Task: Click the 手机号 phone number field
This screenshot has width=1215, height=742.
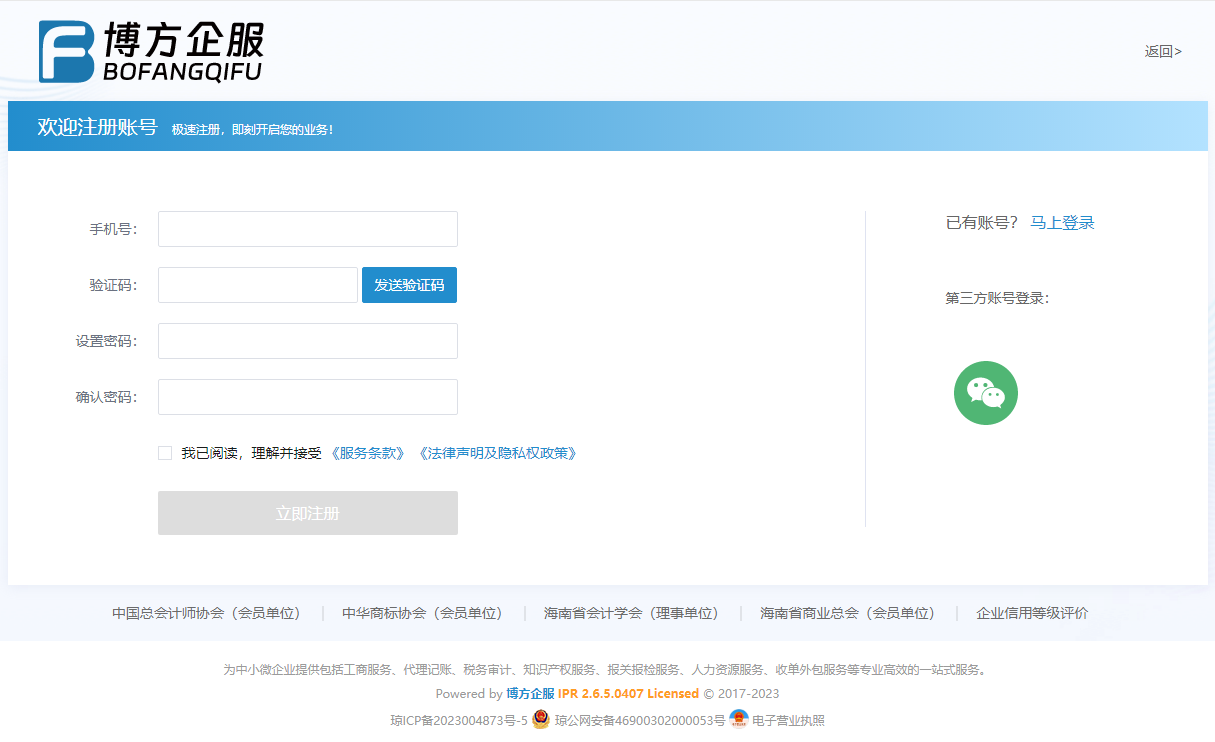Action: click(307, 229)
